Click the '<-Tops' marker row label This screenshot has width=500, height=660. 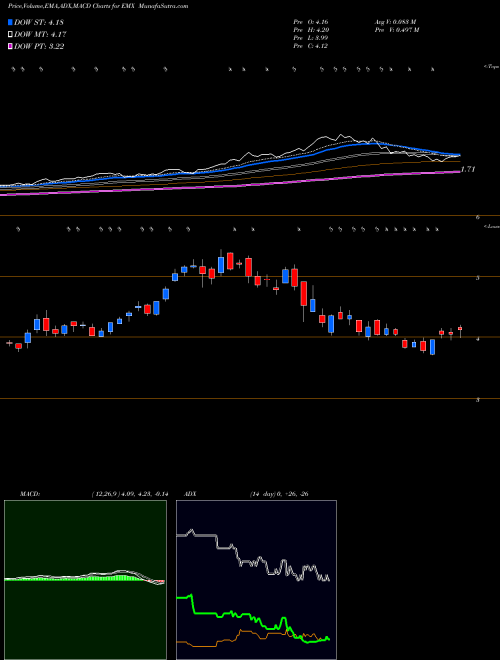pos(491,67)
